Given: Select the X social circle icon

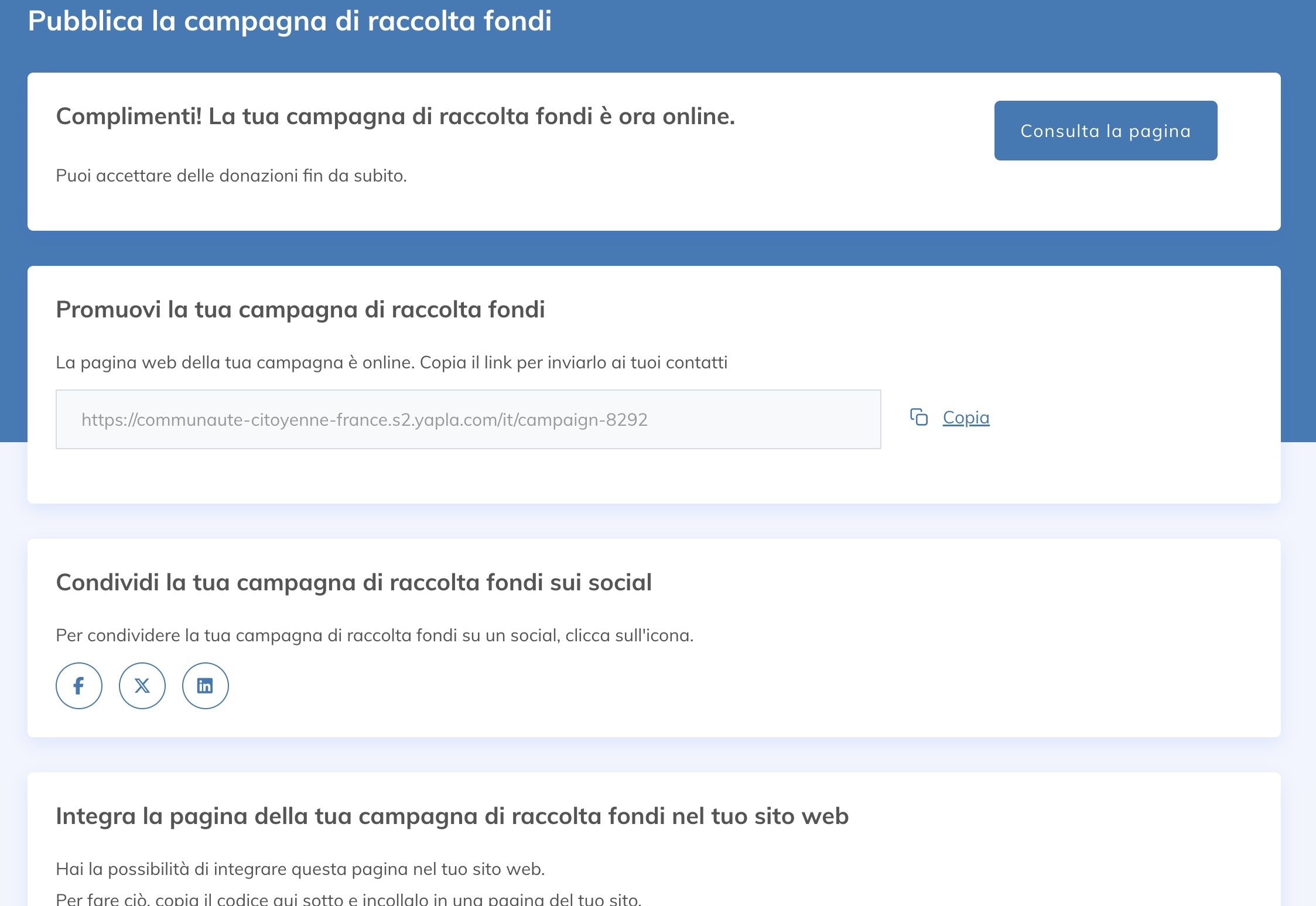Looking at the screenshot, I should pyautogui.click(x=142, y=685).
